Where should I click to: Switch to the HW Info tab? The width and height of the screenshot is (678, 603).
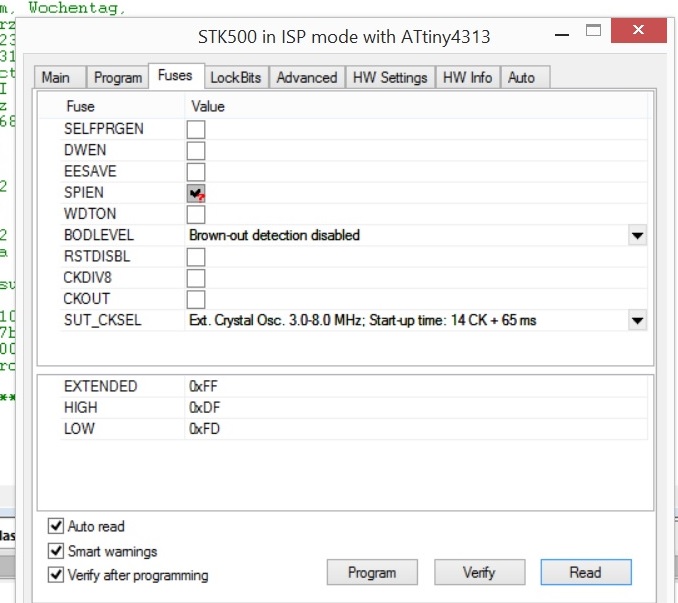click(467, 77)
